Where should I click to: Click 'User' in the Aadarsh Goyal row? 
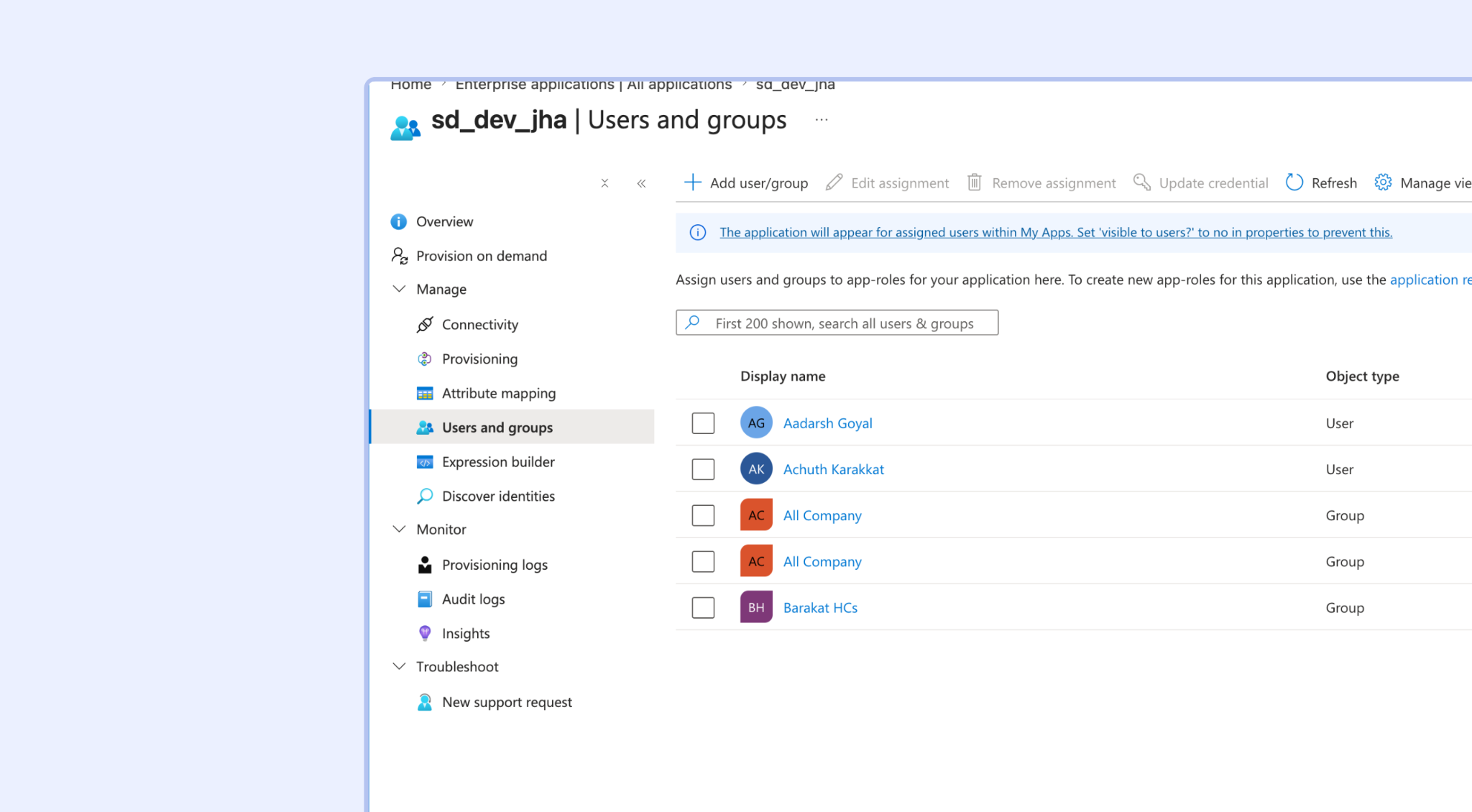[1339, 423]
